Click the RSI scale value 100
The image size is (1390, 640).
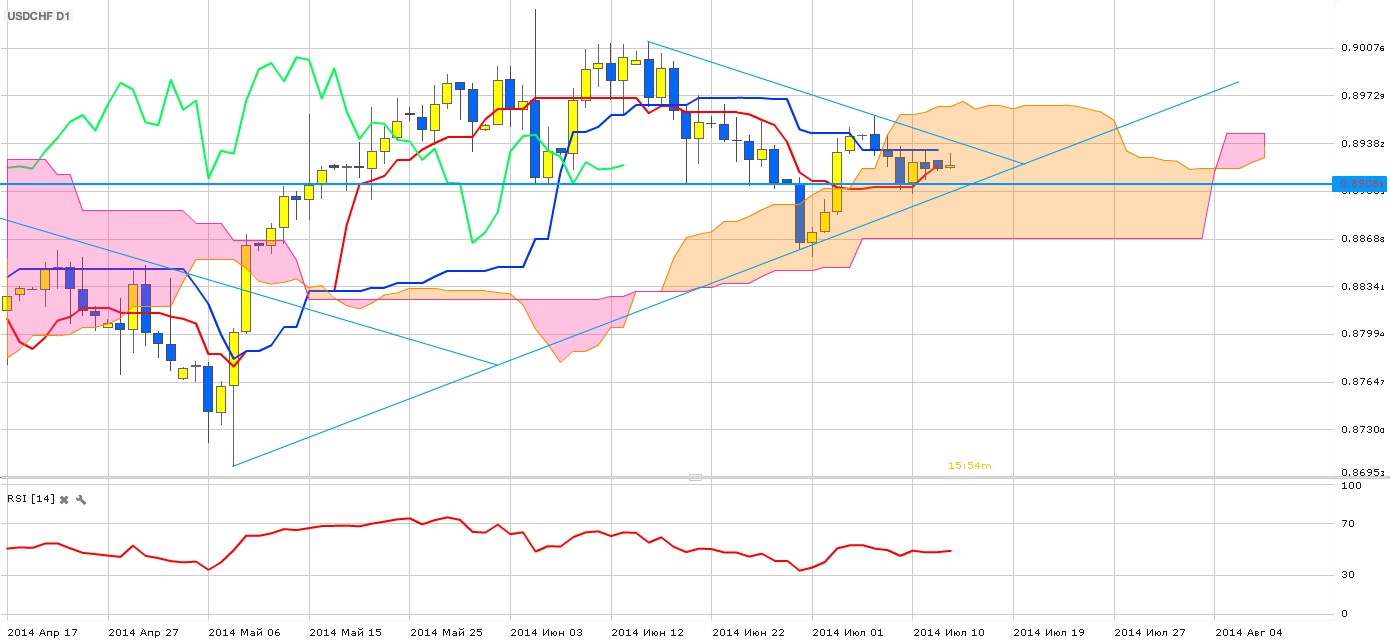(1351, 486)
